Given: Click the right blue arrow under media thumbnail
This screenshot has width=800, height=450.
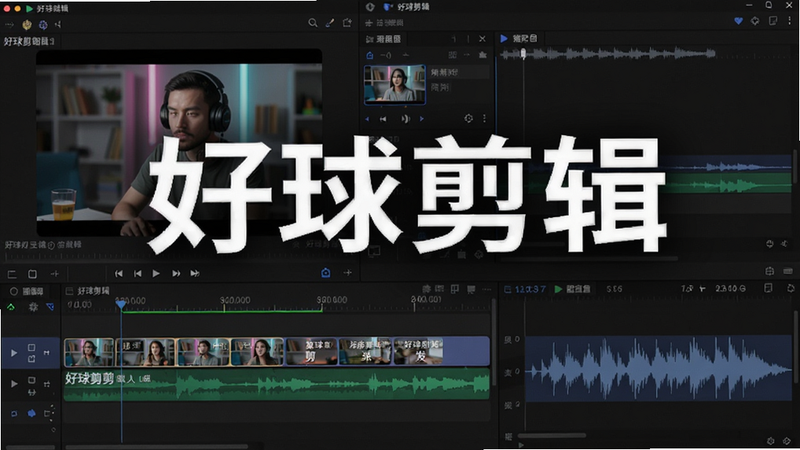Looking at the screenshot, I should coord(421,119).
